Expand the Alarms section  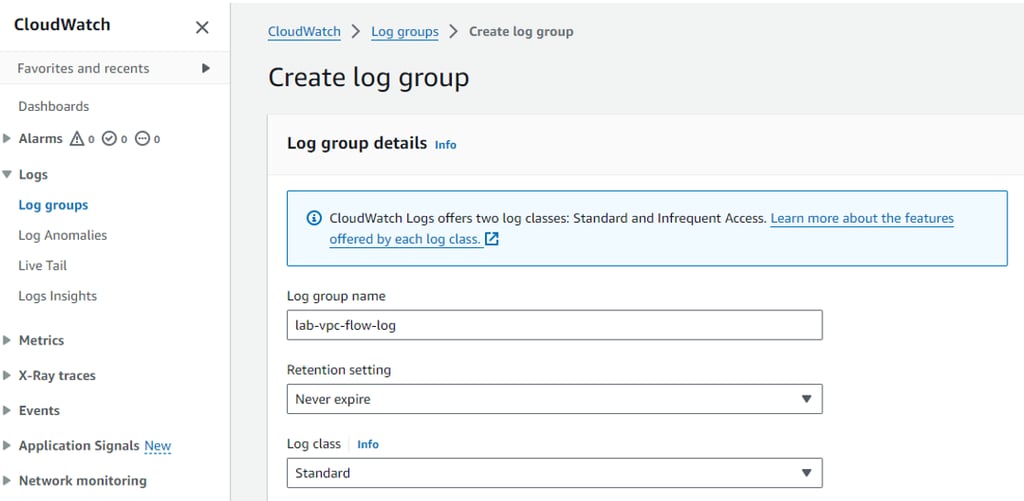coord(8,139)
